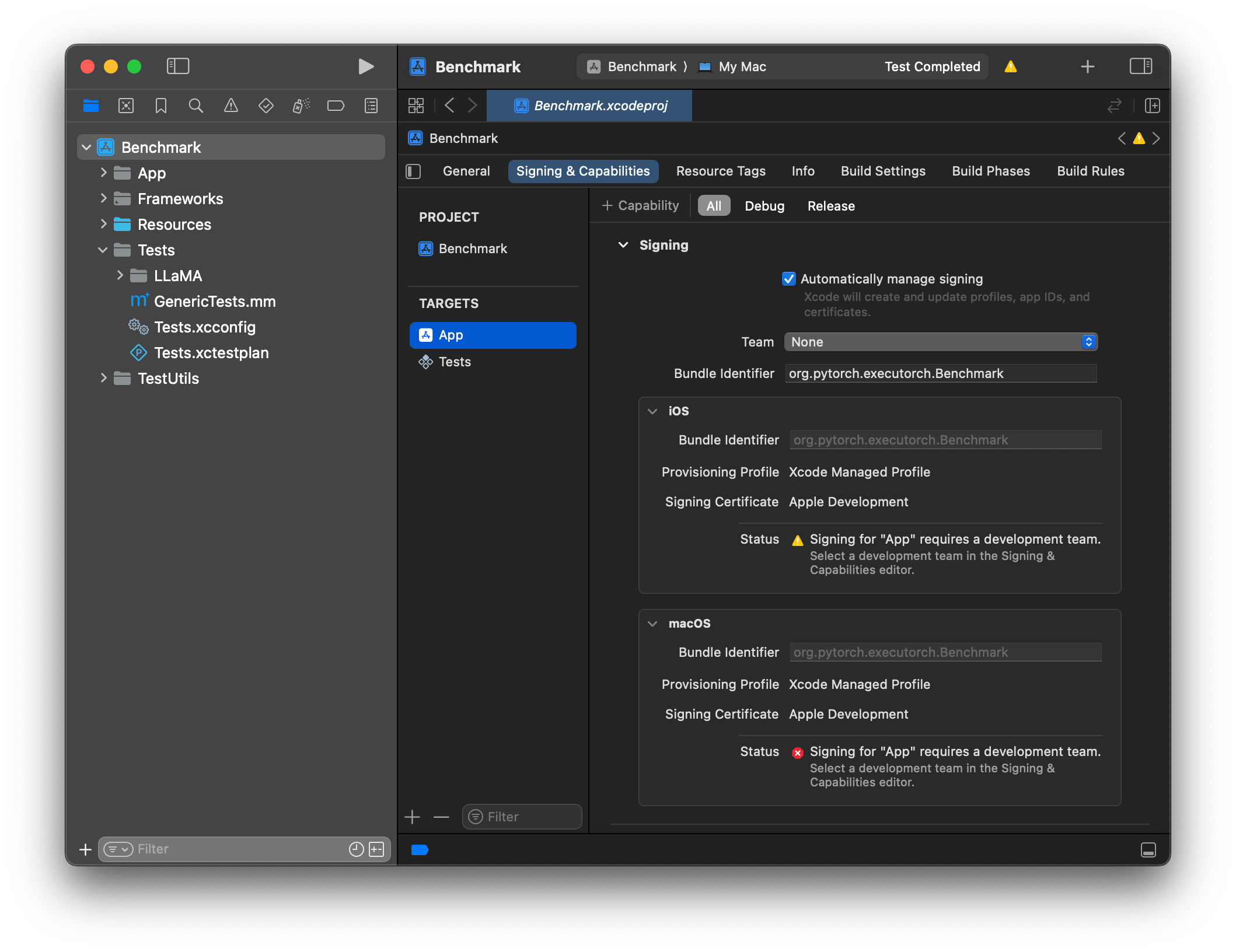Click the Add Editor on Right icon

[x=1152, y=106]
